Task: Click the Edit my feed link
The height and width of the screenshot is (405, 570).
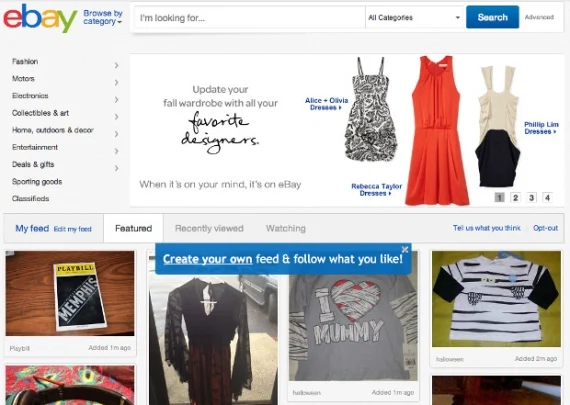Action: pyautogui.click(x=73, y=229)
